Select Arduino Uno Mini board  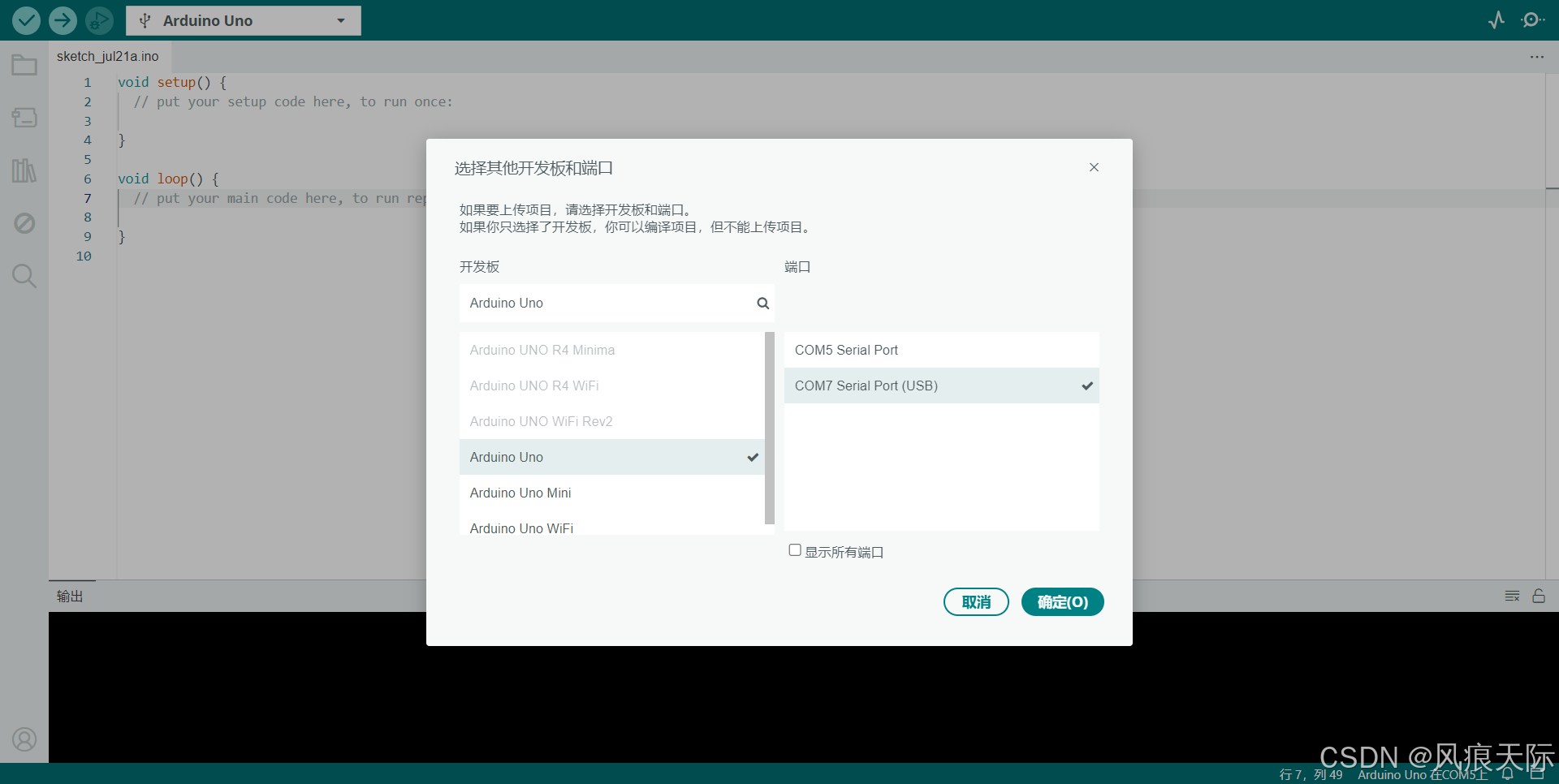(612, 493)
